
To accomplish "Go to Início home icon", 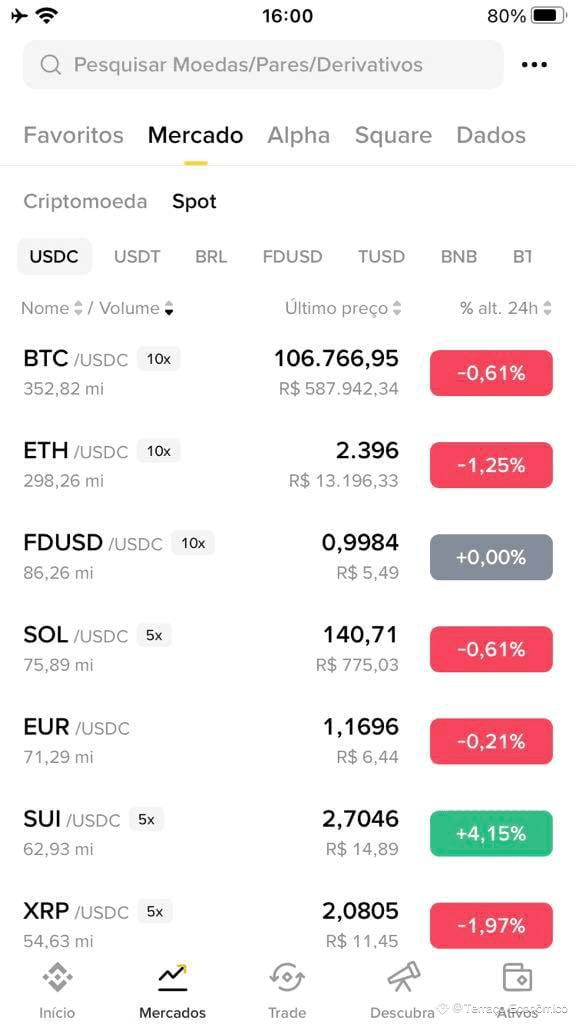I will click(57, 978).
